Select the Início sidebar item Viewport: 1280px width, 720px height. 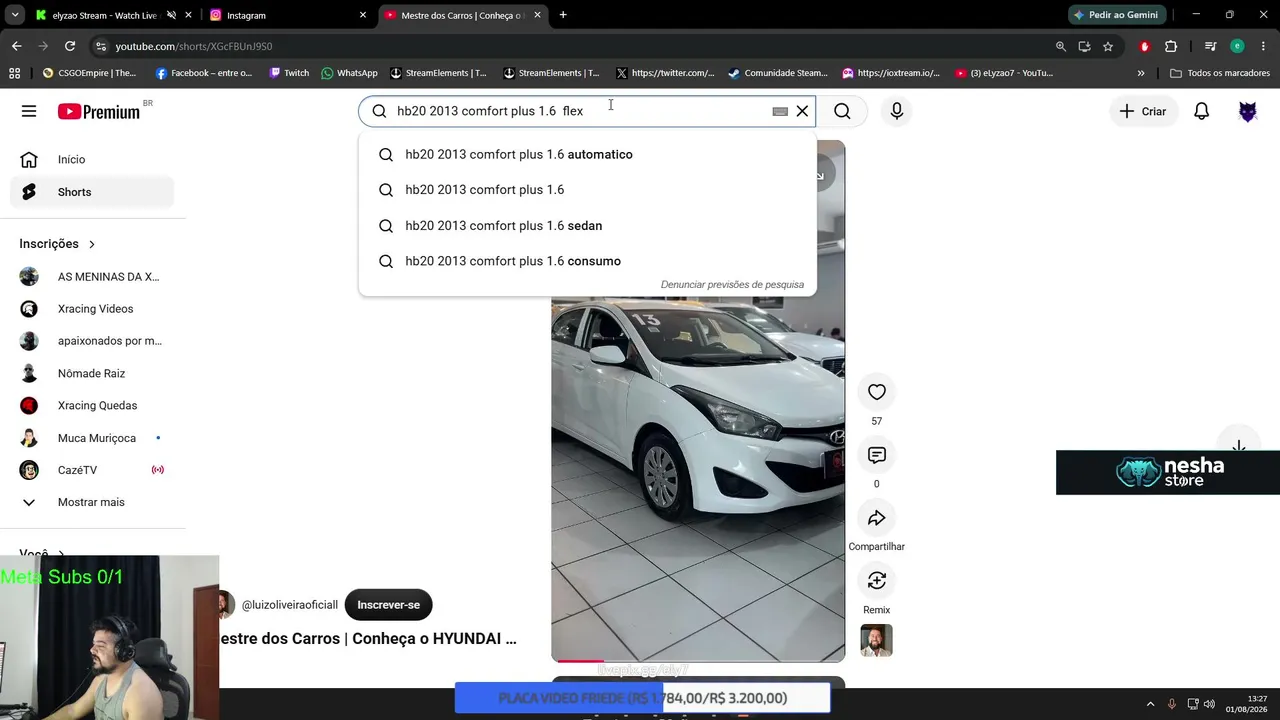point(92,160)
